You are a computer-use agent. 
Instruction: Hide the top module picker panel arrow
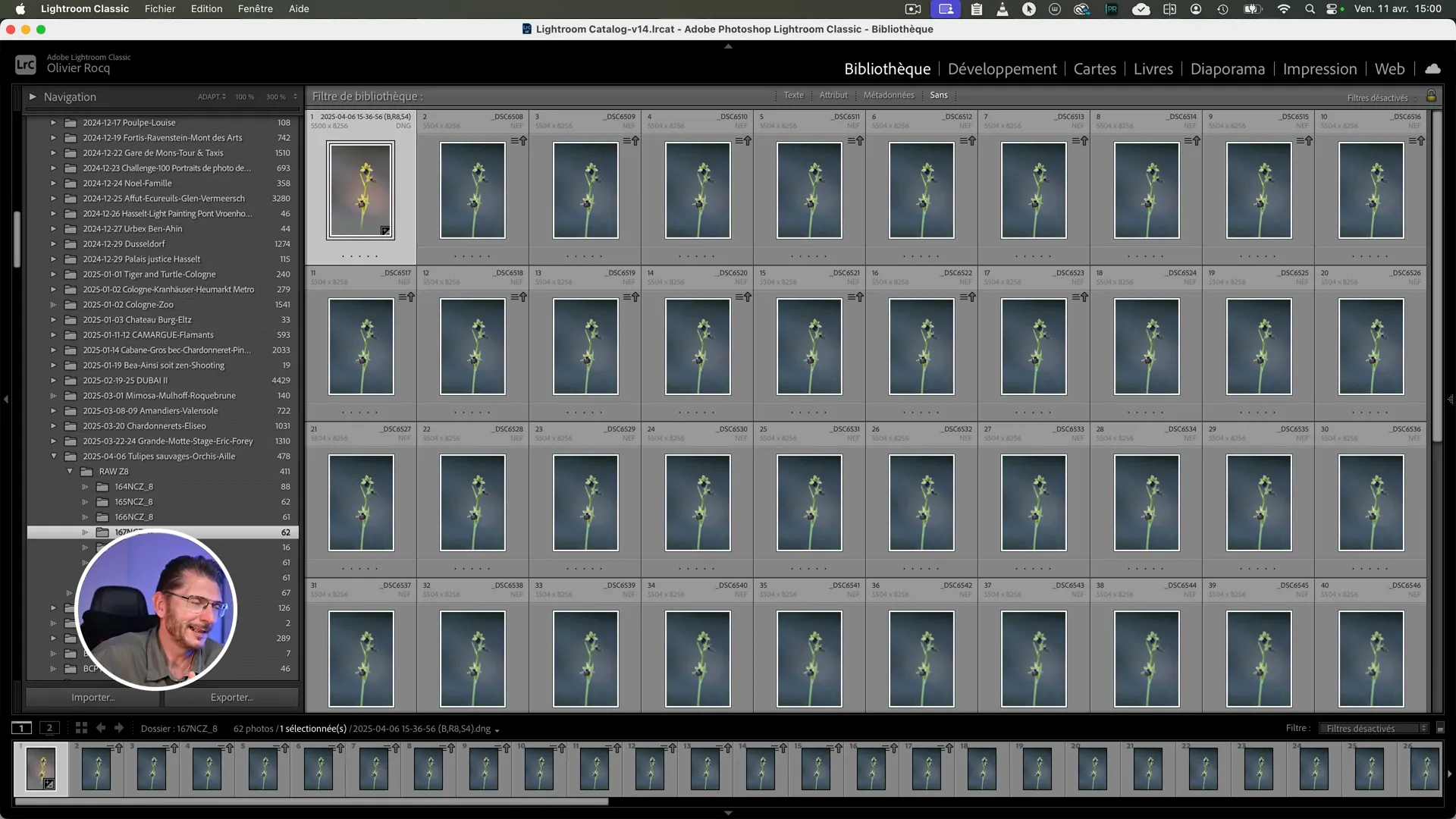click(728, 46)
